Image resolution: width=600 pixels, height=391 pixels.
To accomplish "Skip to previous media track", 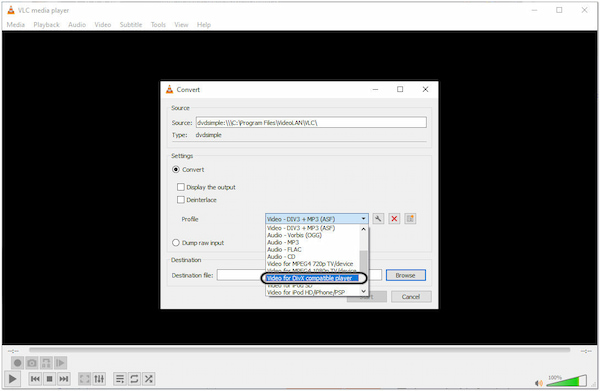I will click(x=35, y=379).
